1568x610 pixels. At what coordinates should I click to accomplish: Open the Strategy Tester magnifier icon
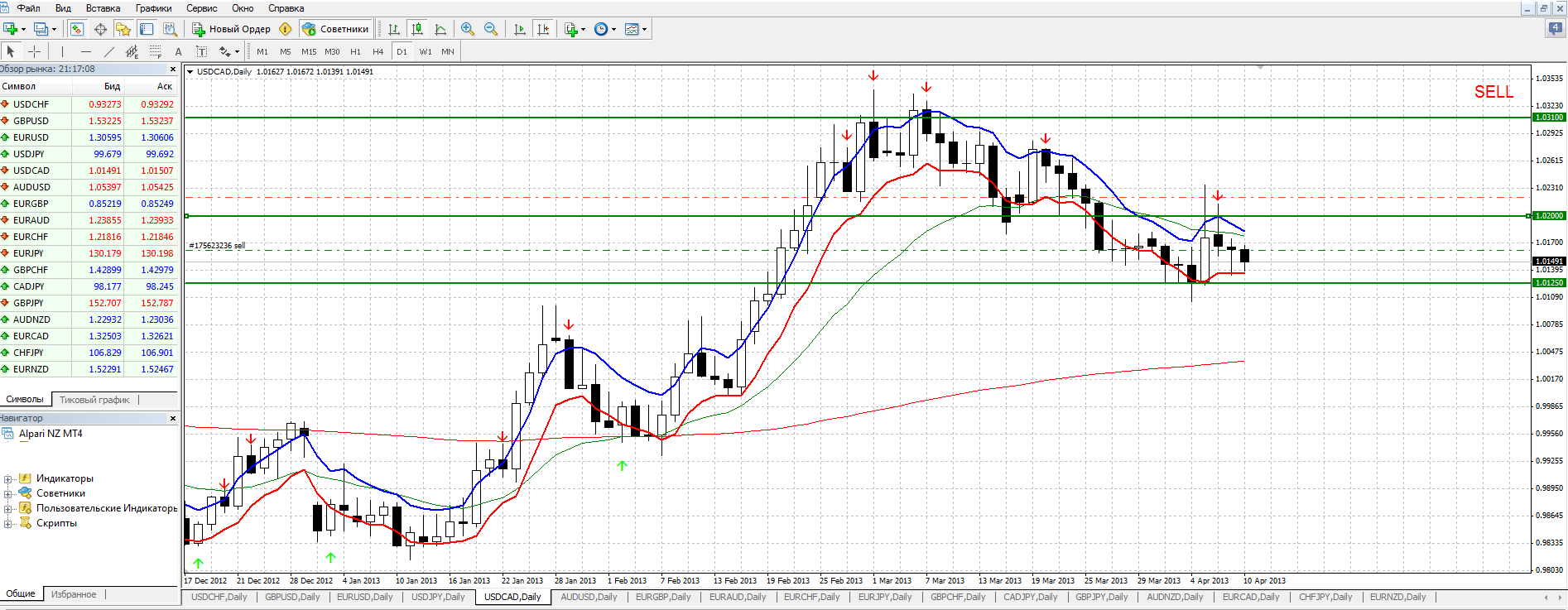[x=170, y=29]
